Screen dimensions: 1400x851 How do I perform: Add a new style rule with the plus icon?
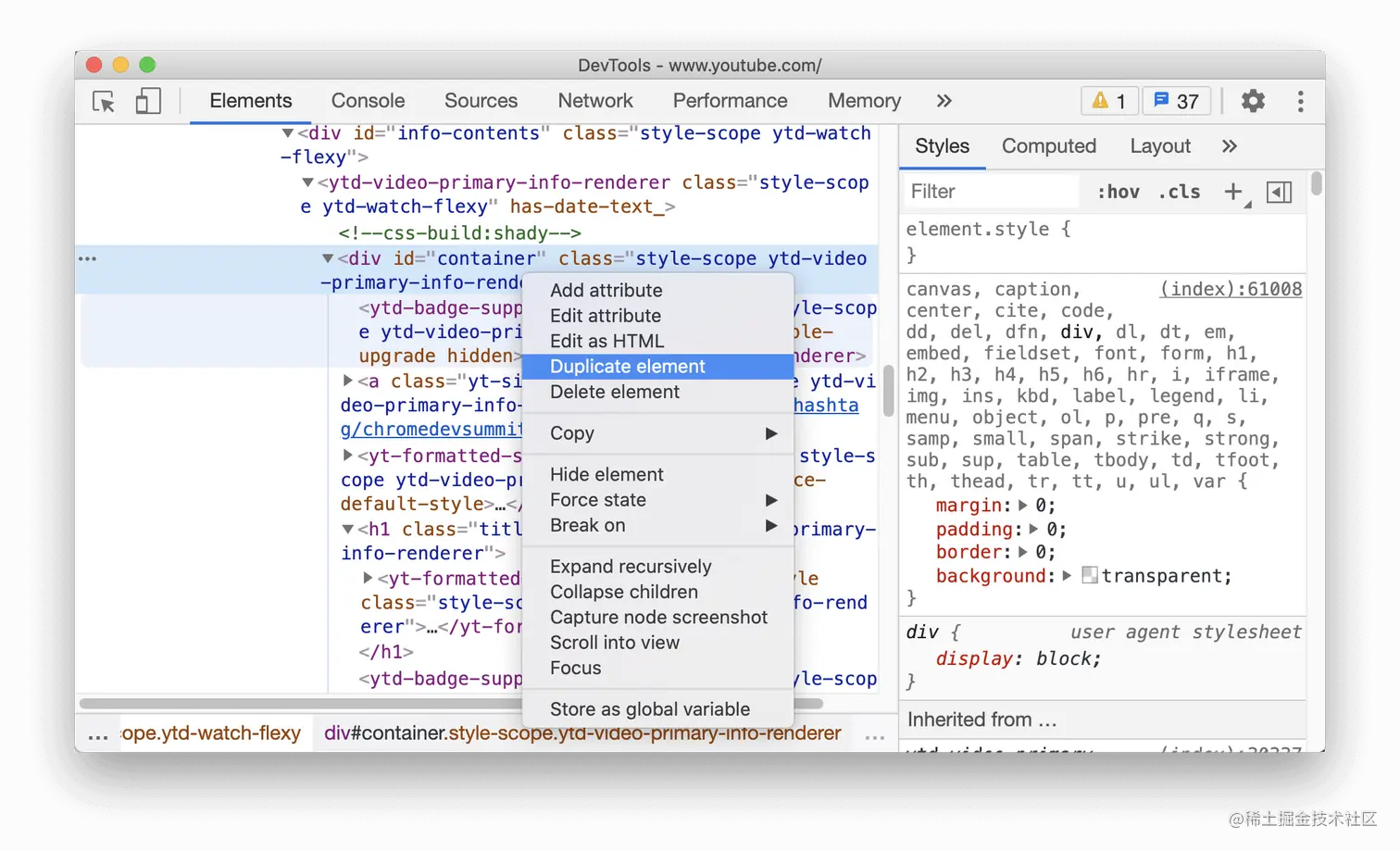(1233, 192)
